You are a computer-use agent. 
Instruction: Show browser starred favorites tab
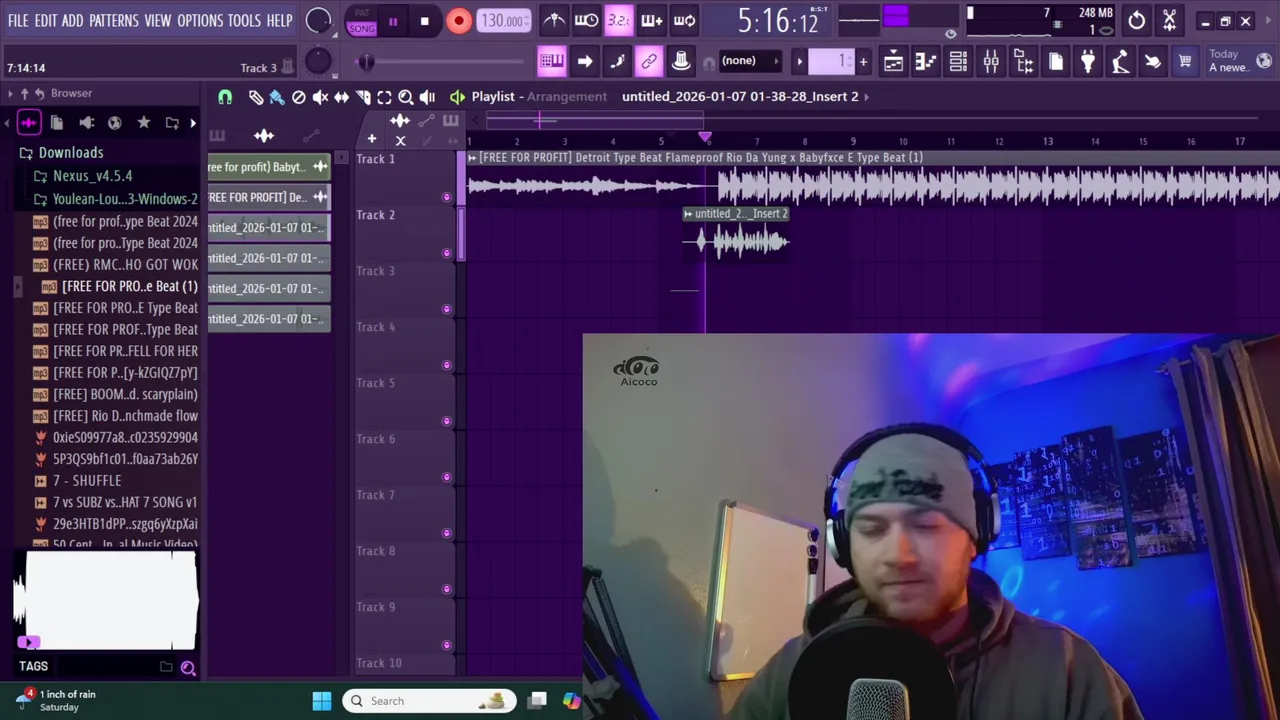tap(144, 123)
